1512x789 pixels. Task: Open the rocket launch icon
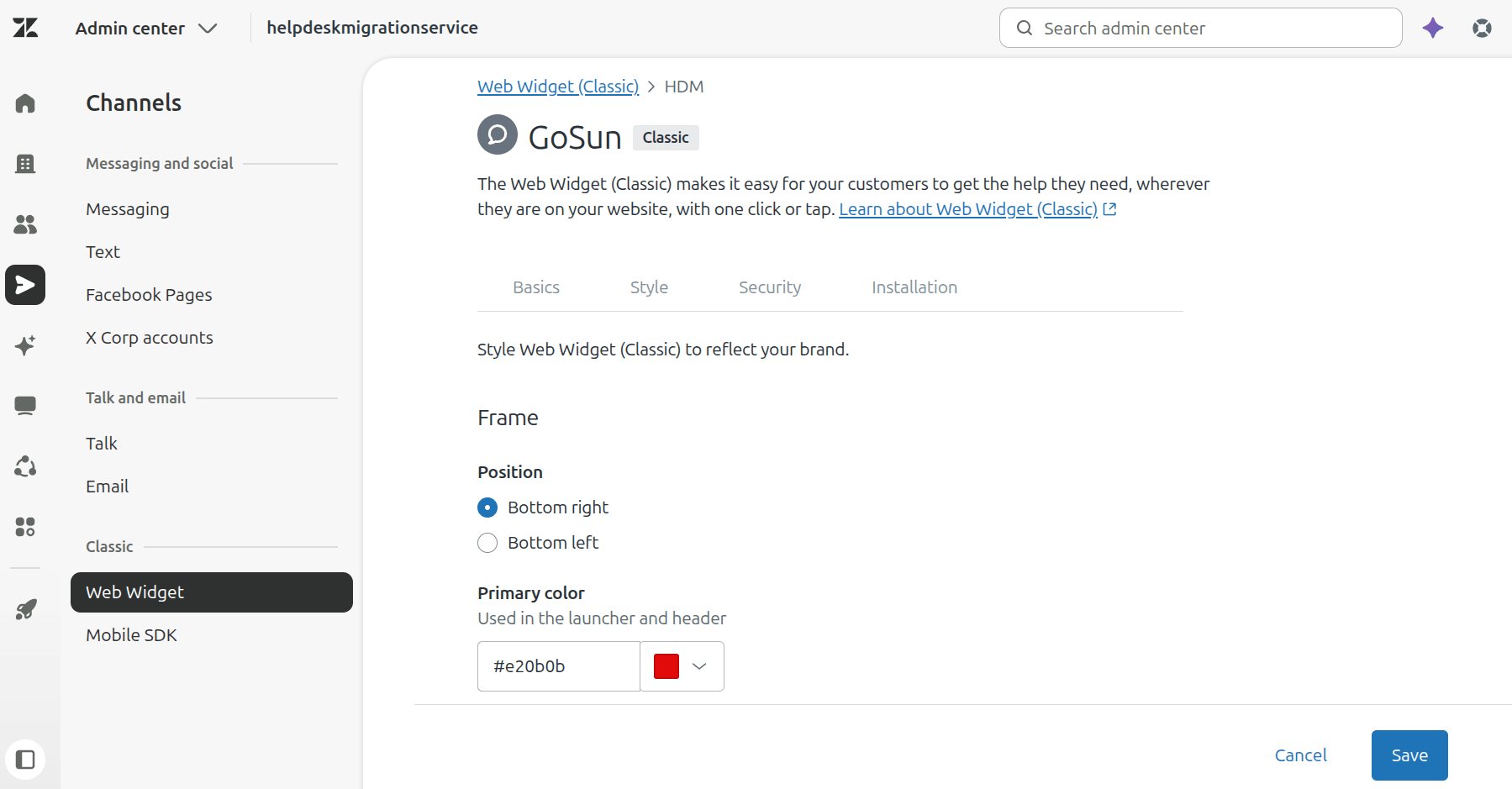pyautogui.click(x=25, y=609)
